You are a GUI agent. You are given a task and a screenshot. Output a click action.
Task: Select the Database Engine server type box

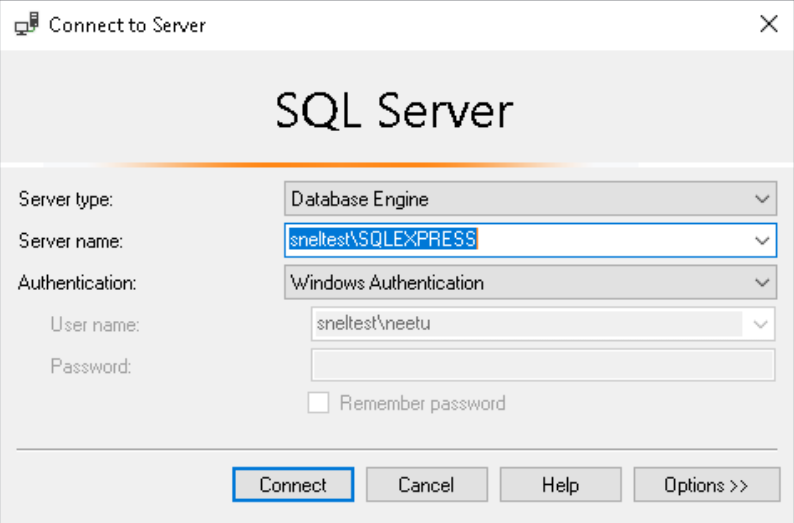[x=515, y=199]
